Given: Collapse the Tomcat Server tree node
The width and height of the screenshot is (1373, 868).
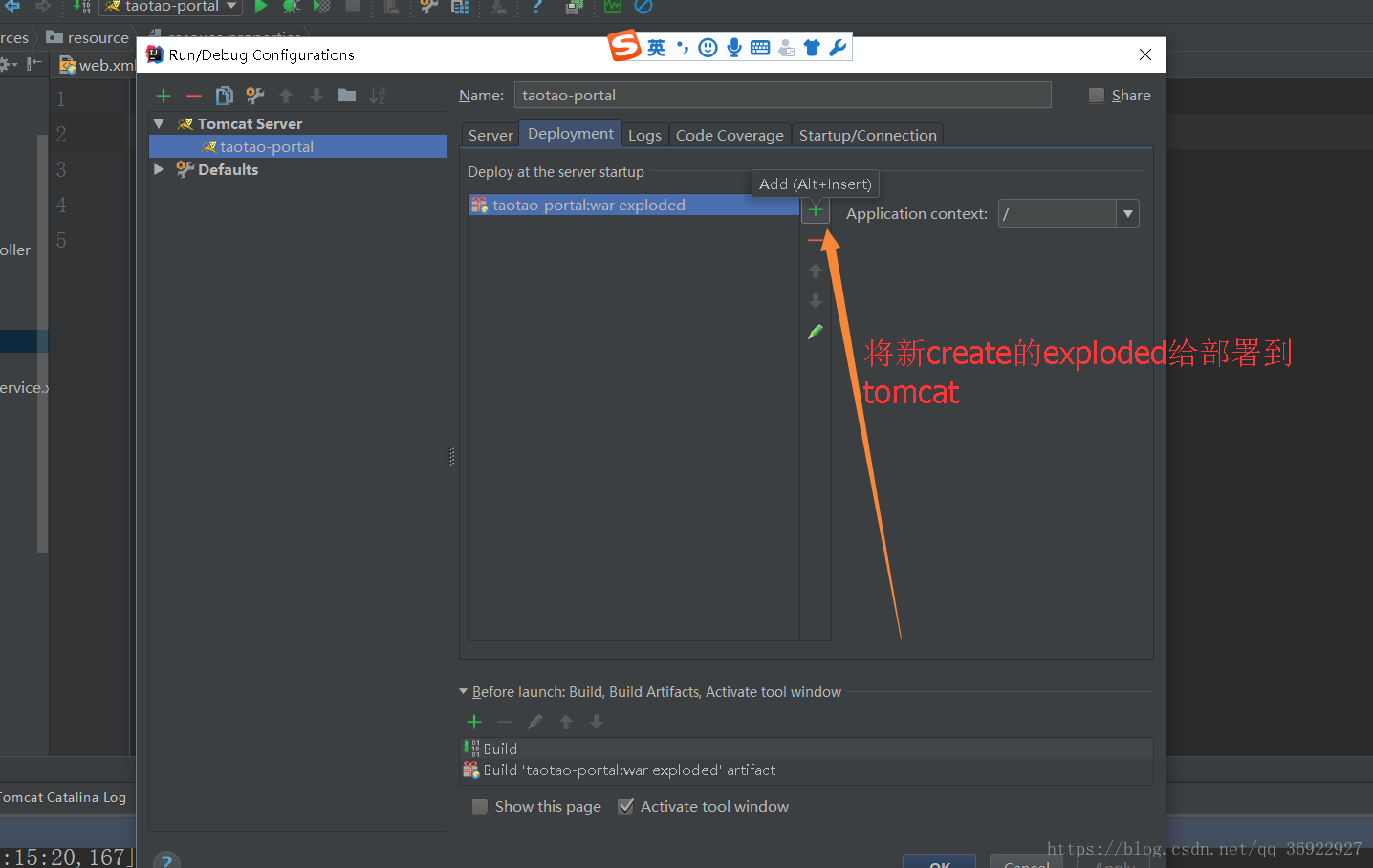Looking at the screenshot, I should 159,124.
